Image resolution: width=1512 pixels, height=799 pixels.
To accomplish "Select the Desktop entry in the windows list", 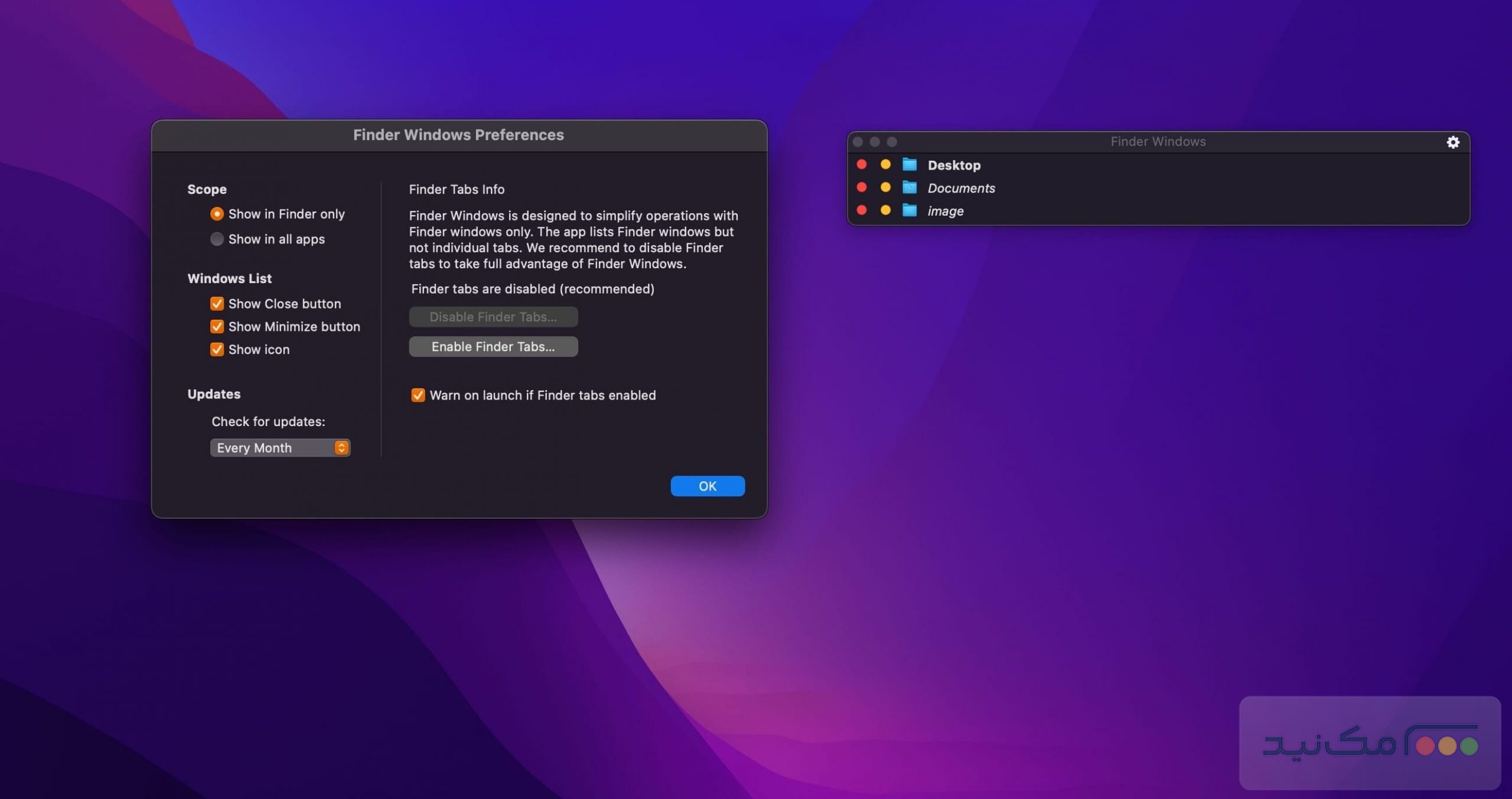I will point(954,165).
